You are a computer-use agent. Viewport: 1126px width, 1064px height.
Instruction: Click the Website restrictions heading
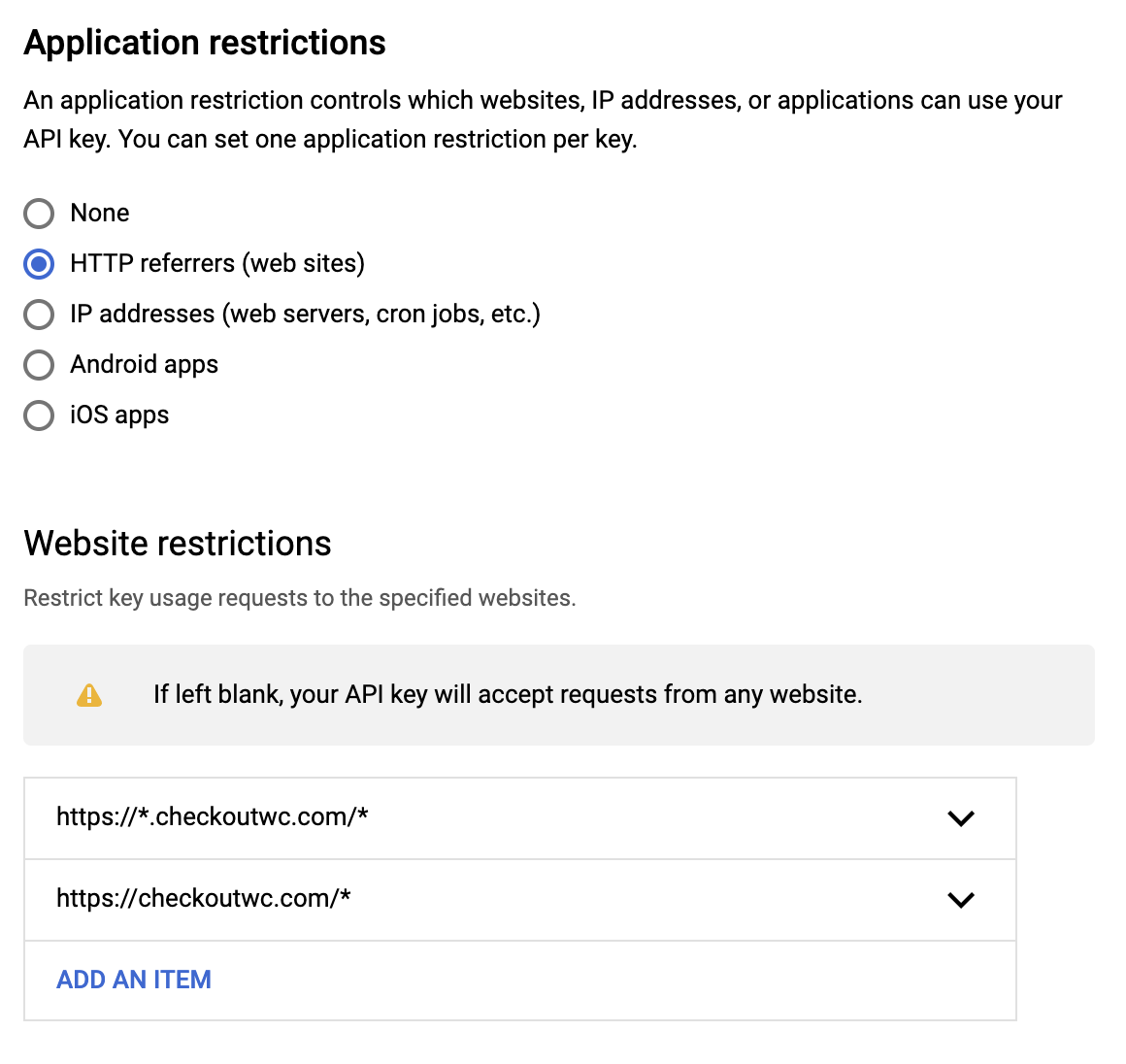point(178,544)
